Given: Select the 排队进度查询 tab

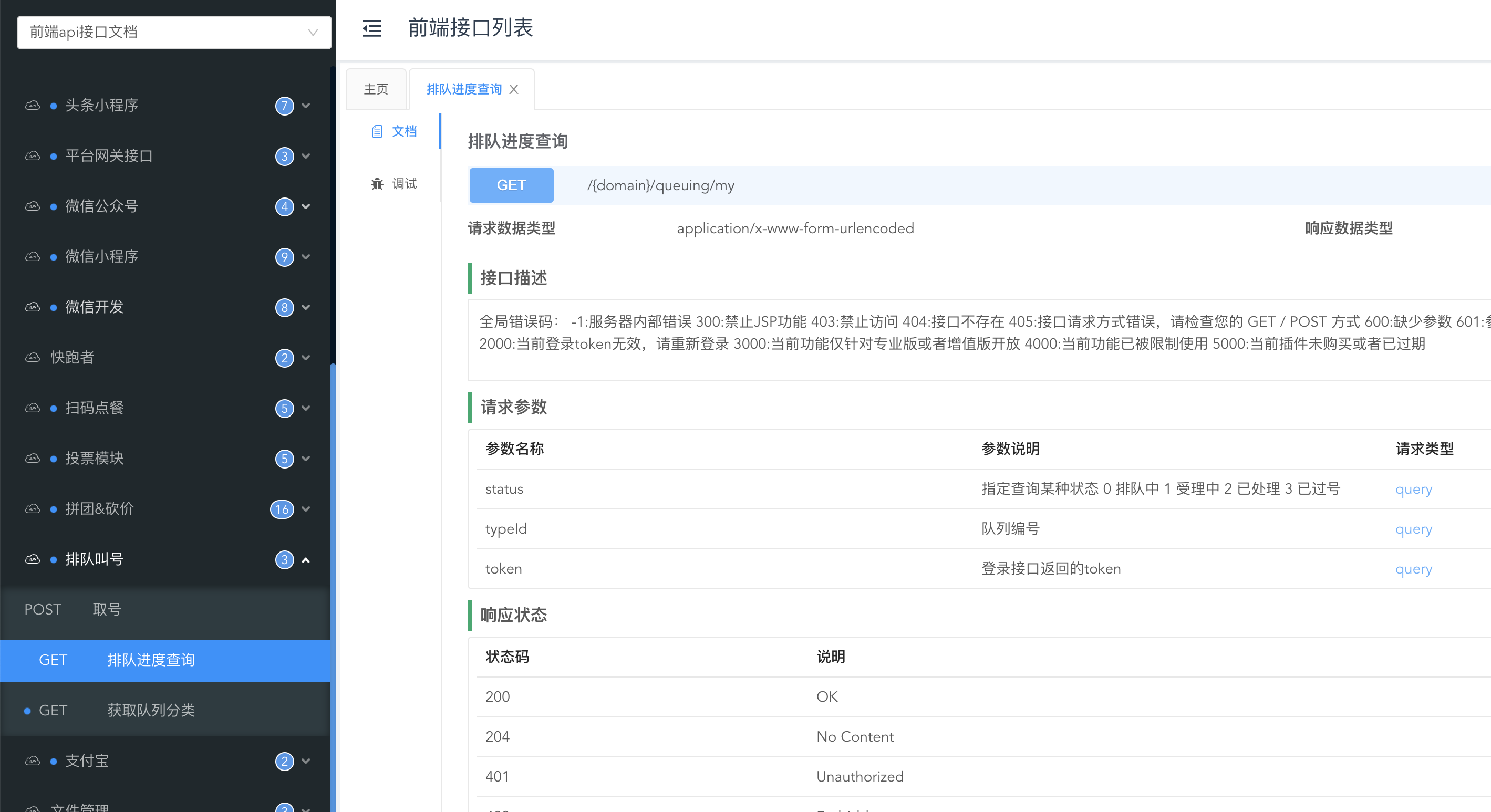Looking at the screenshot, I should click(463, 89).
